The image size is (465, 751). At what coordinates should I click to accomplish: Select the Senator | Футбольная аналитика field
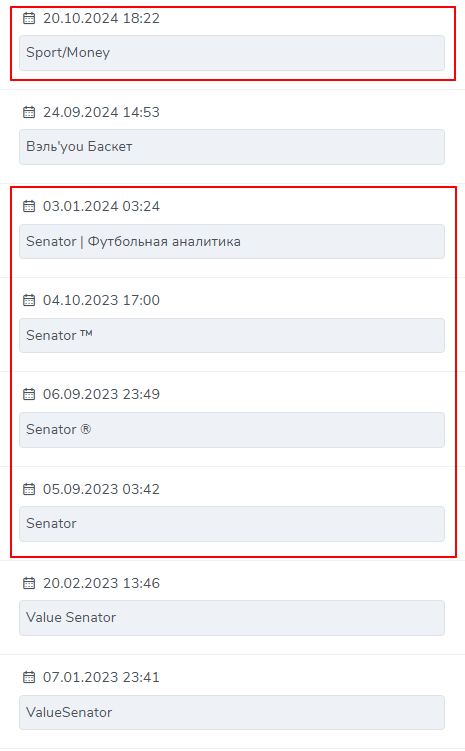pyautogui.click(x=232, y=241)
